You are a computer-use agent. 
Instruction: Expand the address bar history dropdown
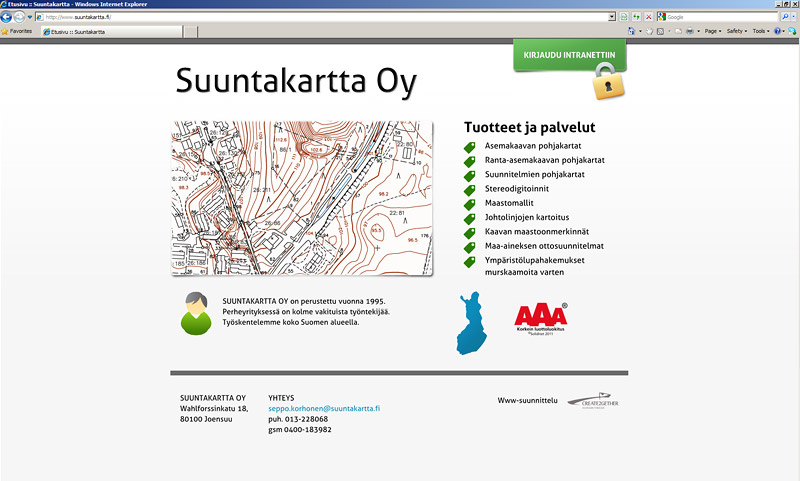click(x=612, y=17)
